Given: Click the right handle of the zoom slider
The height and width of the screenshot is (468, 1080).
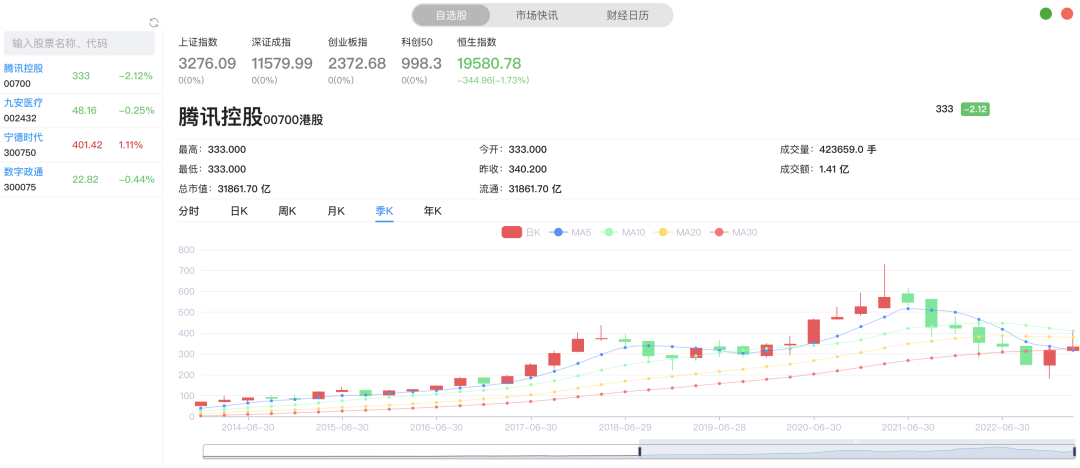Looking at the screenshot, I should click(x=1074, y=451).
